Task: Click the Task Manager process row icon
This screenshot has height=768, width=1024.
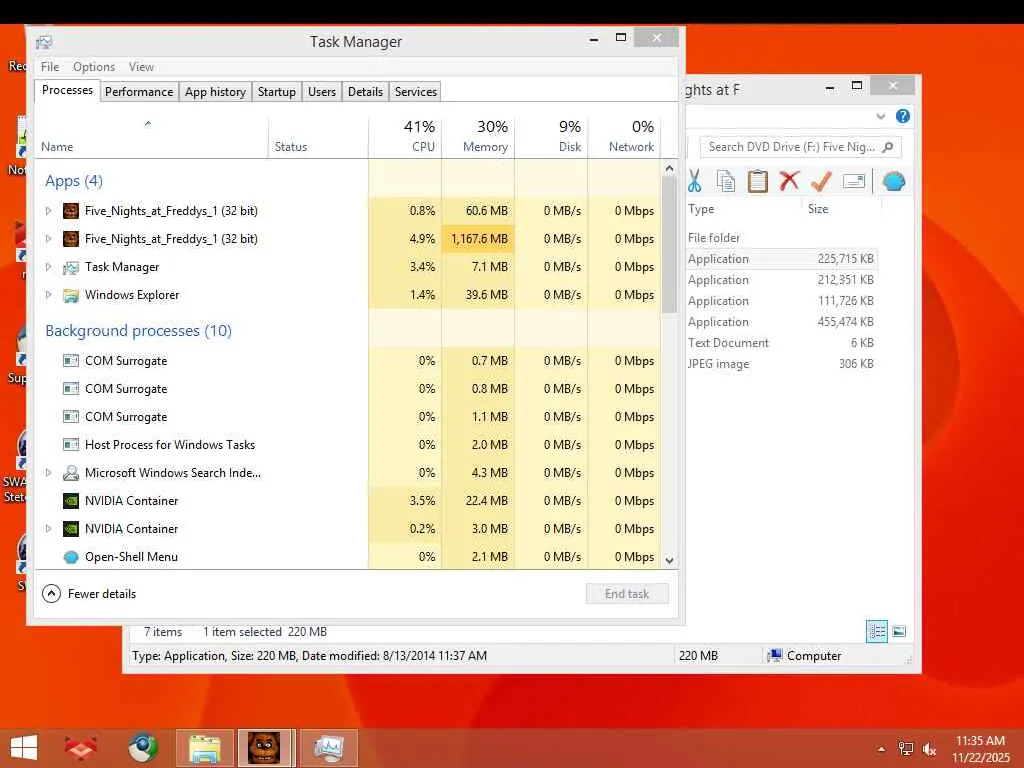Action: [71, 267]
